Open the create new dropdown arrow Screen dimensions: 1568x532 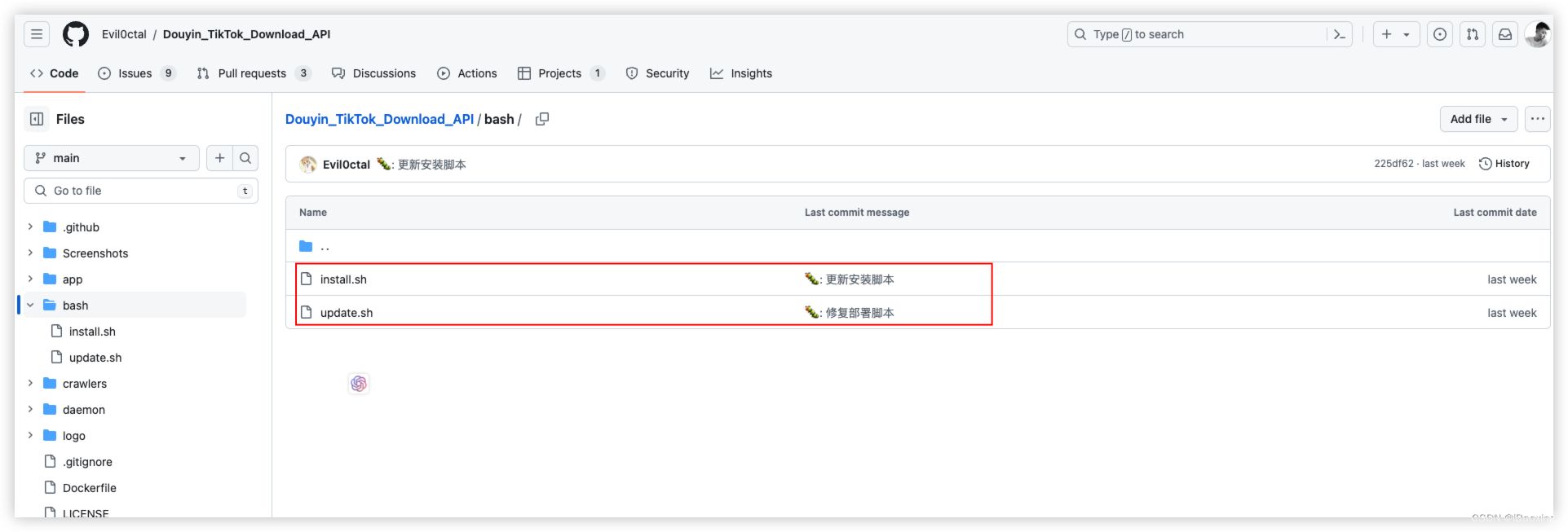tap(1407, 34)
